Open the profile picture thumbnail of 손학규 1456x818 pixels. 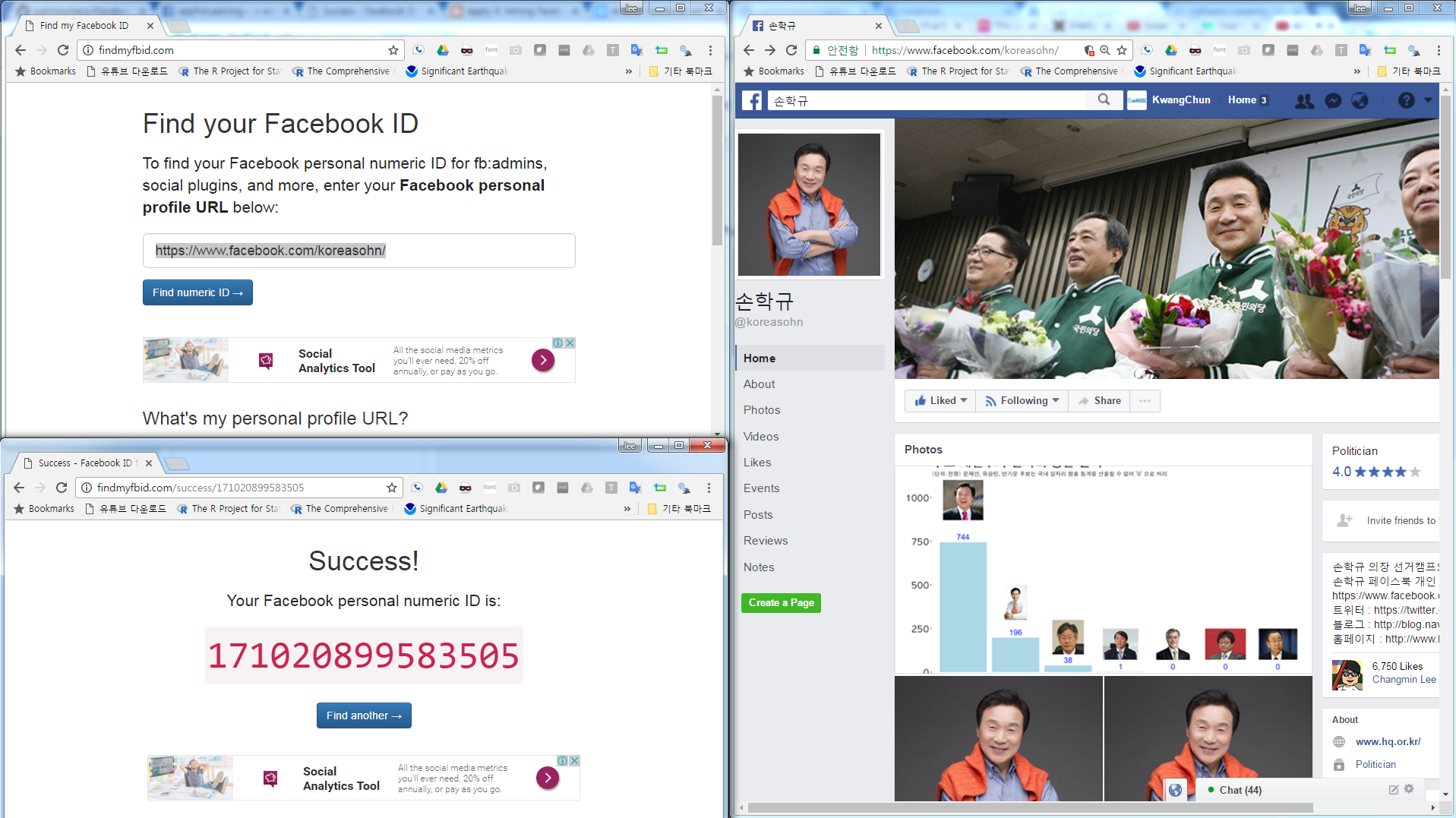[809, 205]
